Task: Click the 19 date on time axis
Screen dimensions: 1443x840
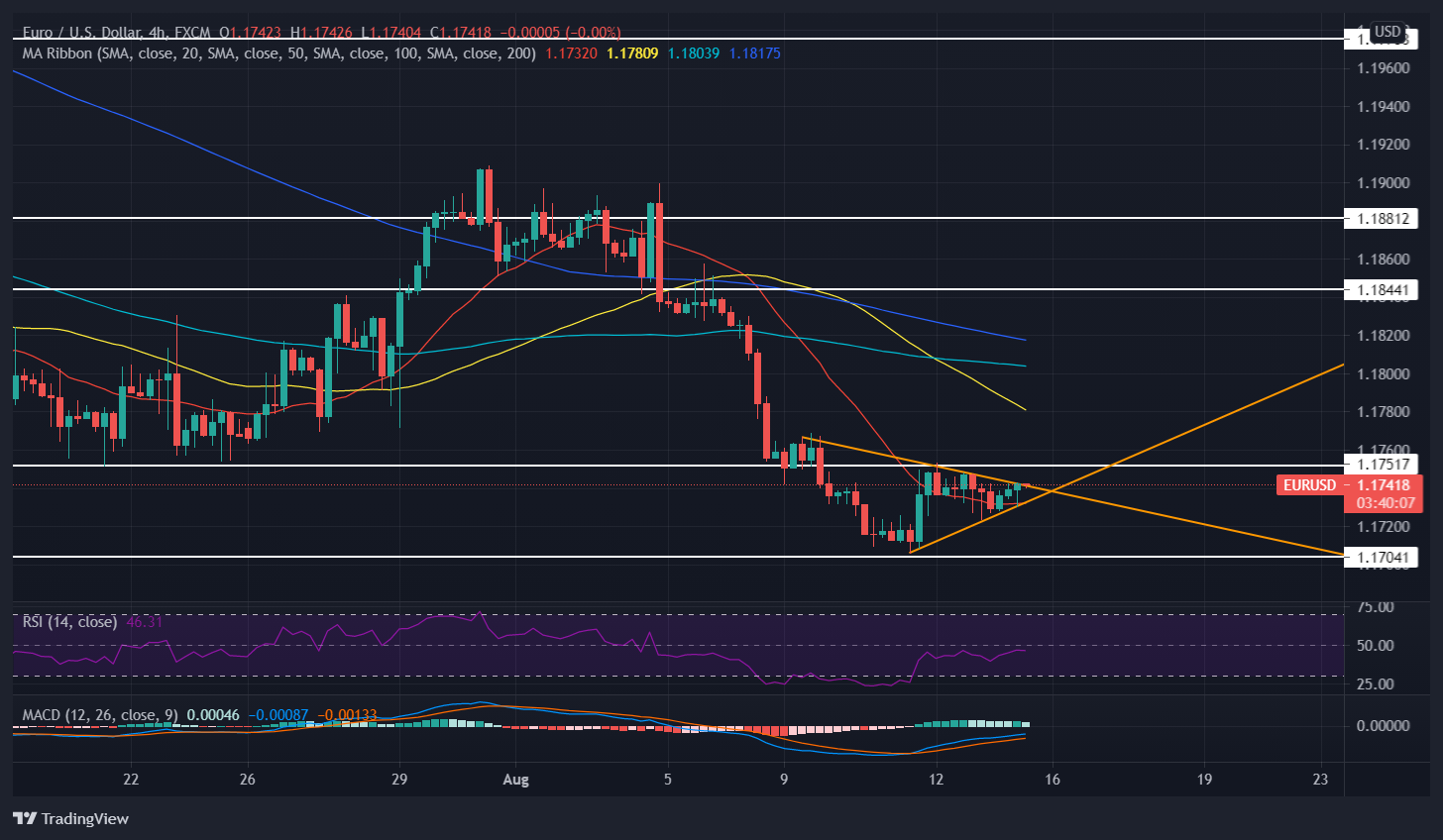Action: point(1204,780)
